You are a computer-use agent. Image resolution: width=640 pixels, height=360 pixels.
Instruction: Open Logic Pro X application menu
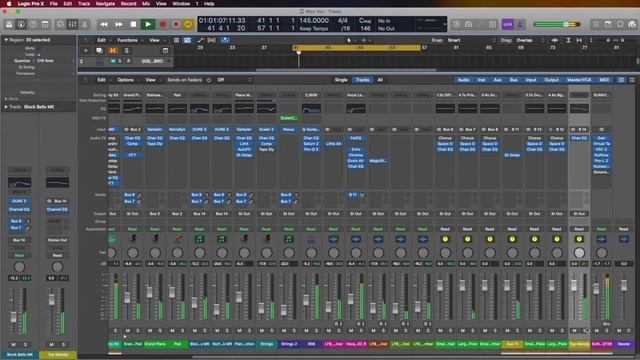click(x=31, y=4)
